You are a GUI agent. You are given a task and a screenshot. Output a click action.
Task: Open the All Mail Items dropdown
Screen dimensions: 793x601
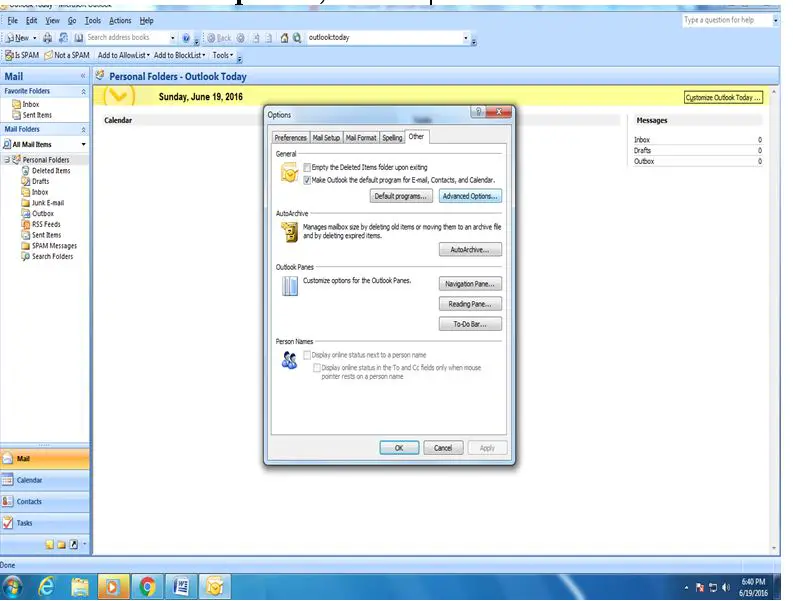point(83,145)
